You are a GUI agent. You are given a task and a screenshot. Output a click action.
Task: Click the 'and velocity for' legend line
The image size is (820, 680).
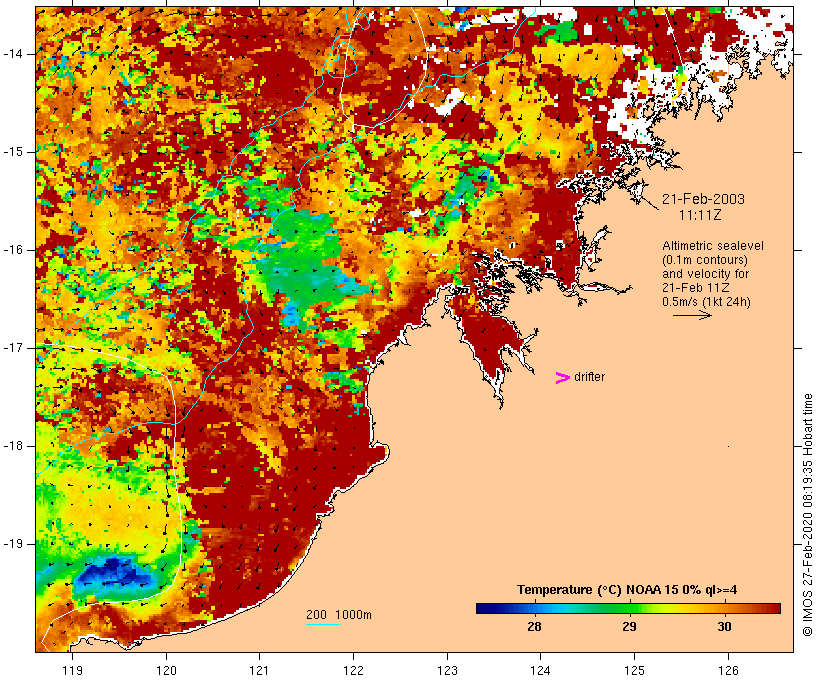705,274
